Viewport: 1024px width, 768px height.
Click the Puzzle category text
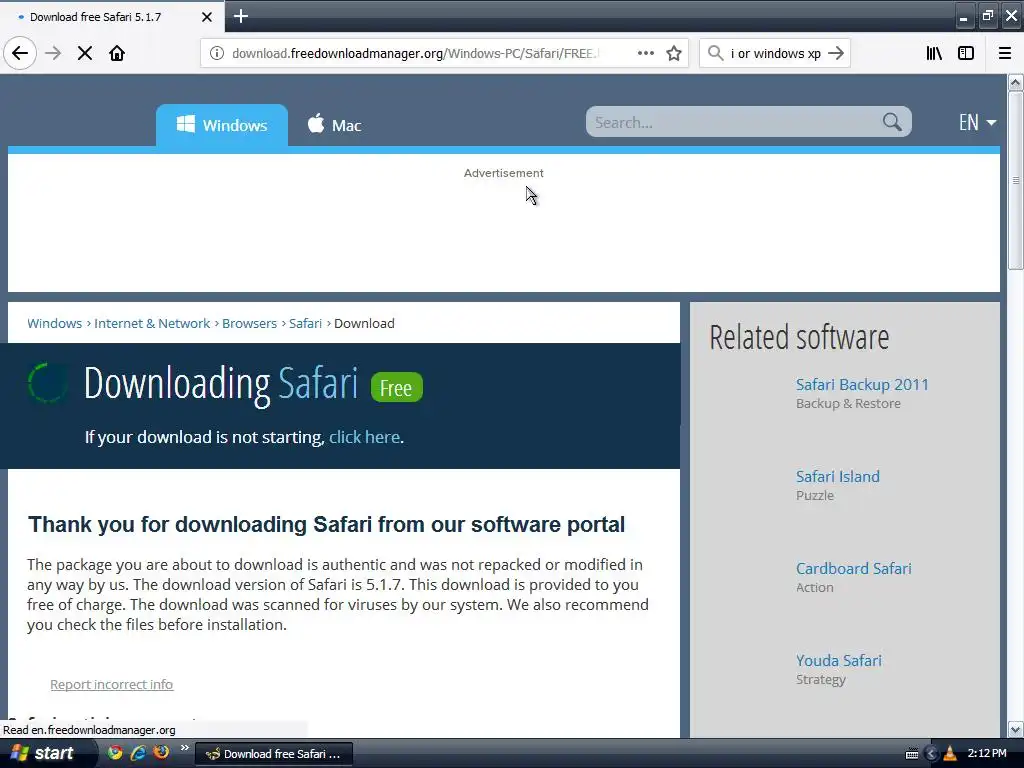click(x=814, y=496)
